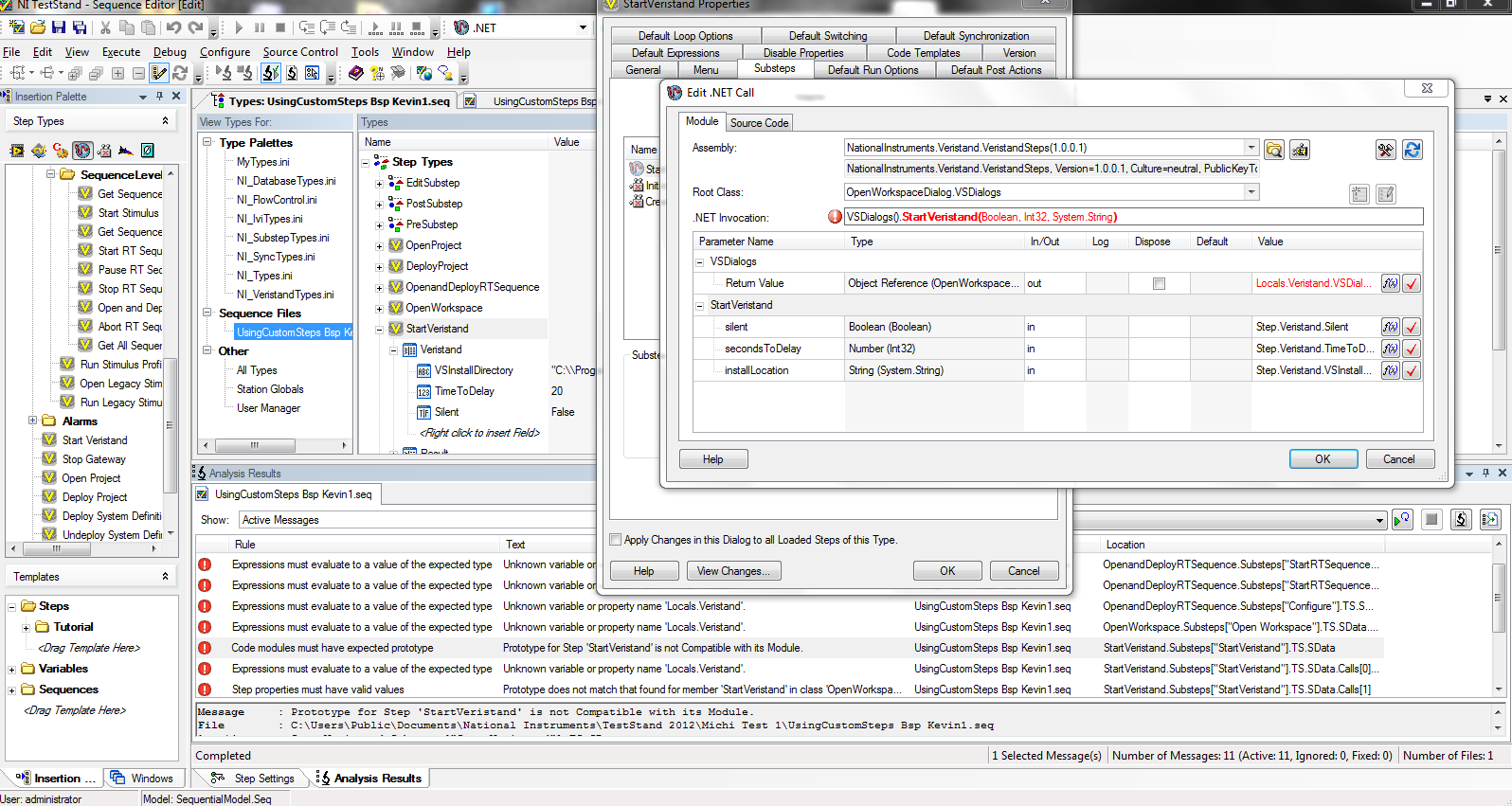The width and height of the screenshot is (1512, 806).
Task: Expand the Alarms folder in Insertion Palette
Action: point(32,421)
